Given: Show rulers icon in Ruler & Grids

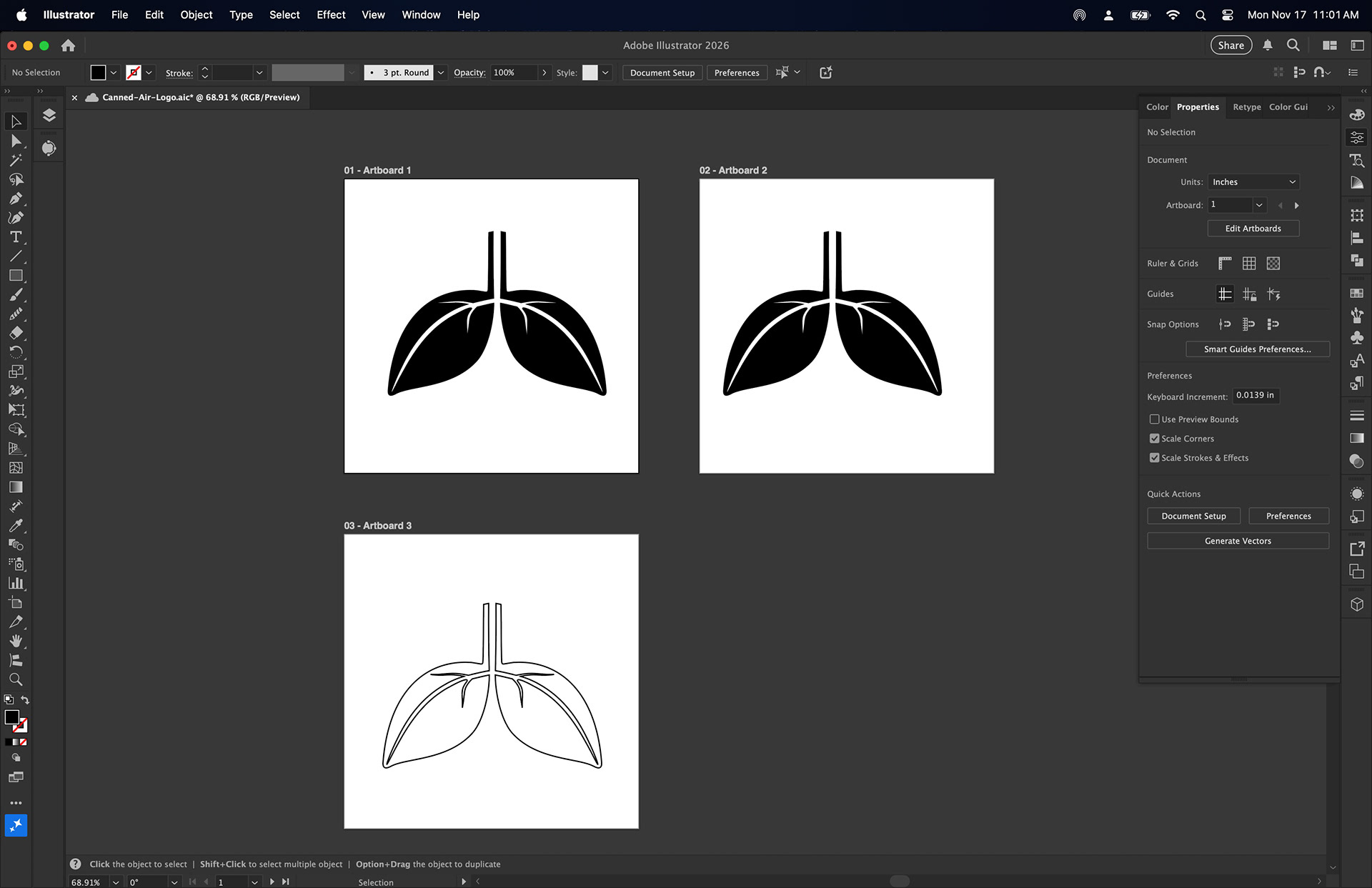Looking at the screenshot, I should pos(1225,264).
